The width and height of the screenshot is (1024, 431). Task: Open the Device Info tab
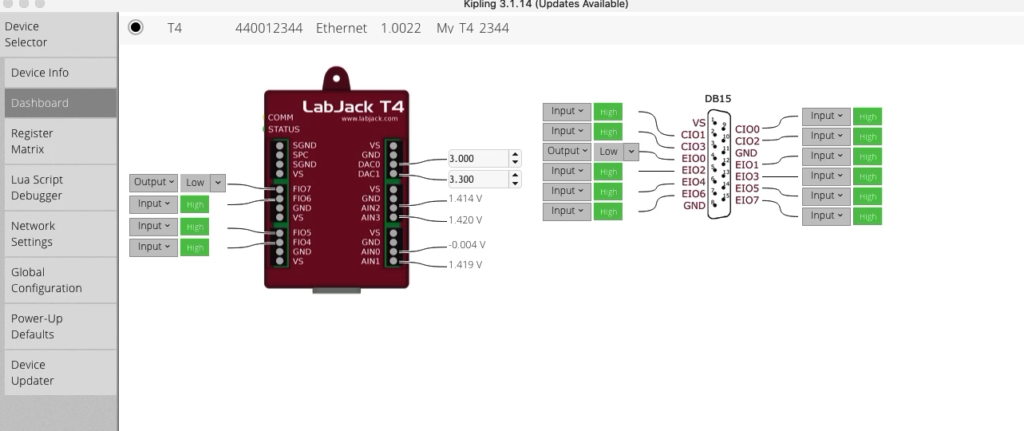click(61, 72)
